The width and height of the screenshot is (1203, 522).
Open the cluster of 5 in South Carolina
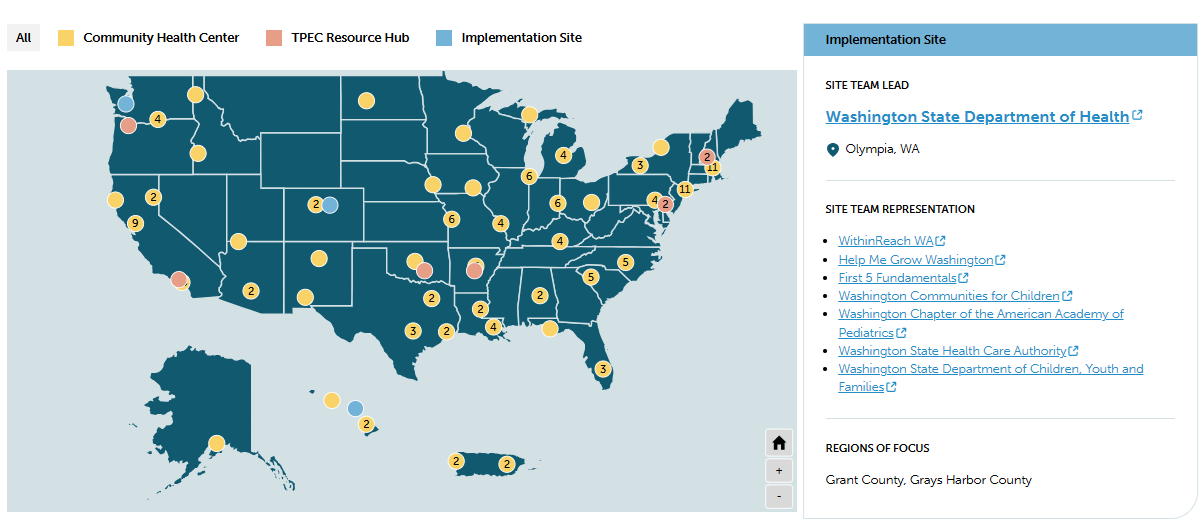pyautogui.click(x=591, y=277)
